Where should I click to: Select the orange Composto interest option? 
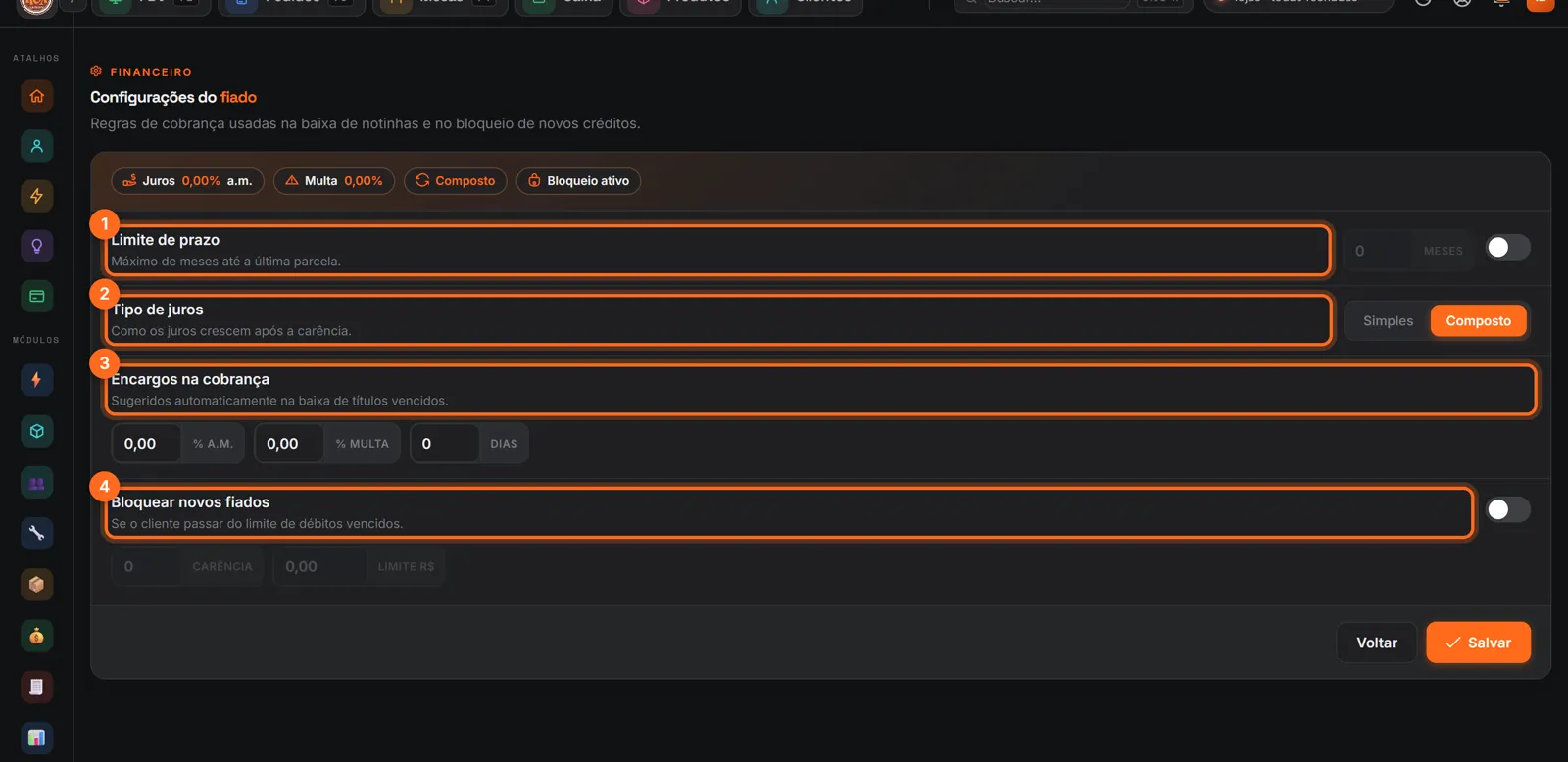point(1478,321)
